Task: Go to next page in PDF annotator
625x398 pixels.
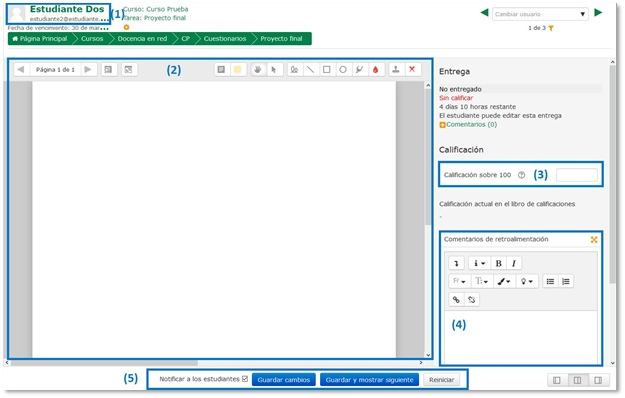Action: click(88, 70)
